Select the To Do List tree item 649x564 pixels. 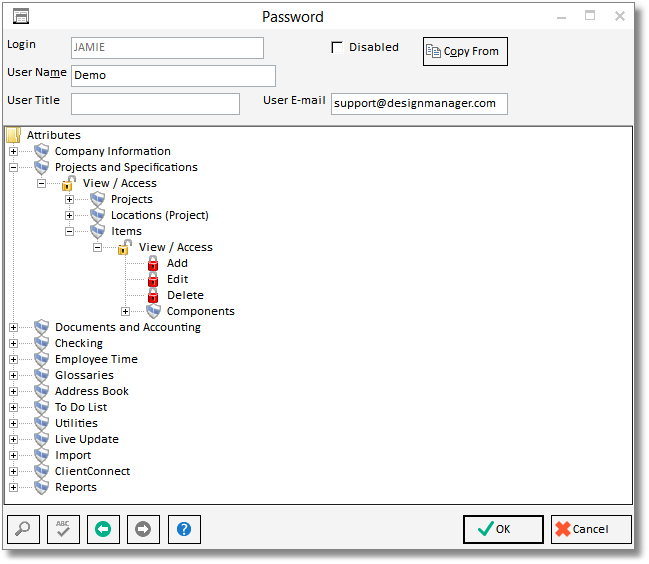tap(81, 408)
